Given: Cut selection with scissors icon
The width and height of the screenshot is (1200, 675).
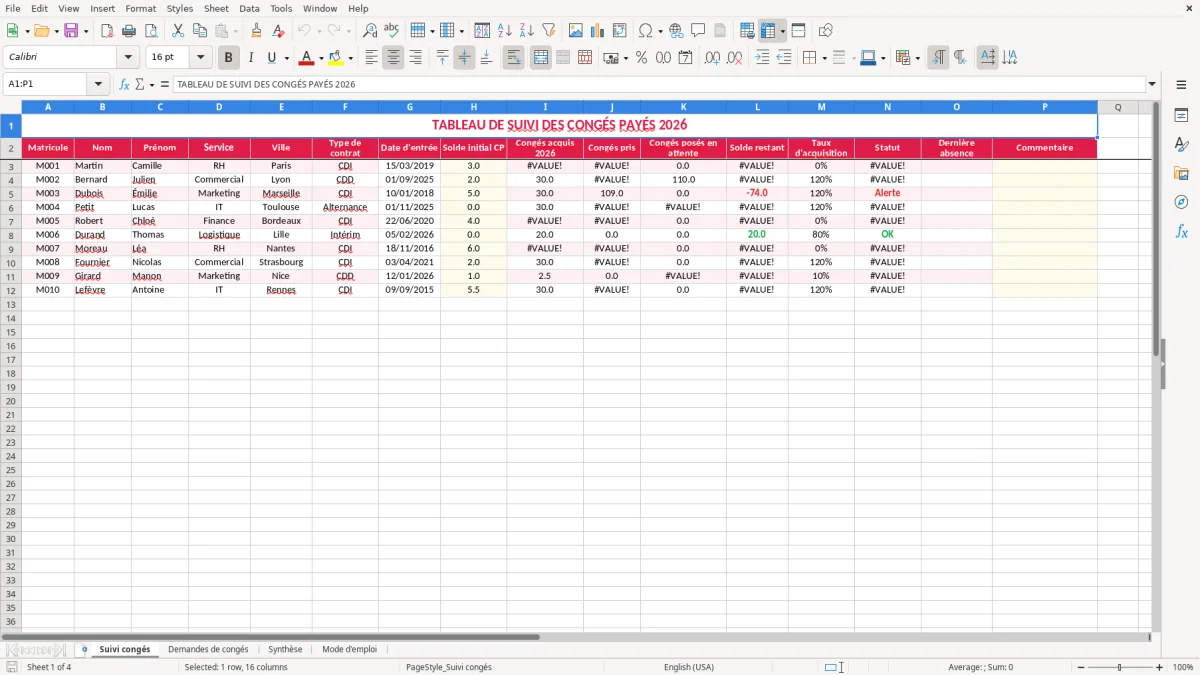Looking at the screenshot, I should [x=178, y=31].
